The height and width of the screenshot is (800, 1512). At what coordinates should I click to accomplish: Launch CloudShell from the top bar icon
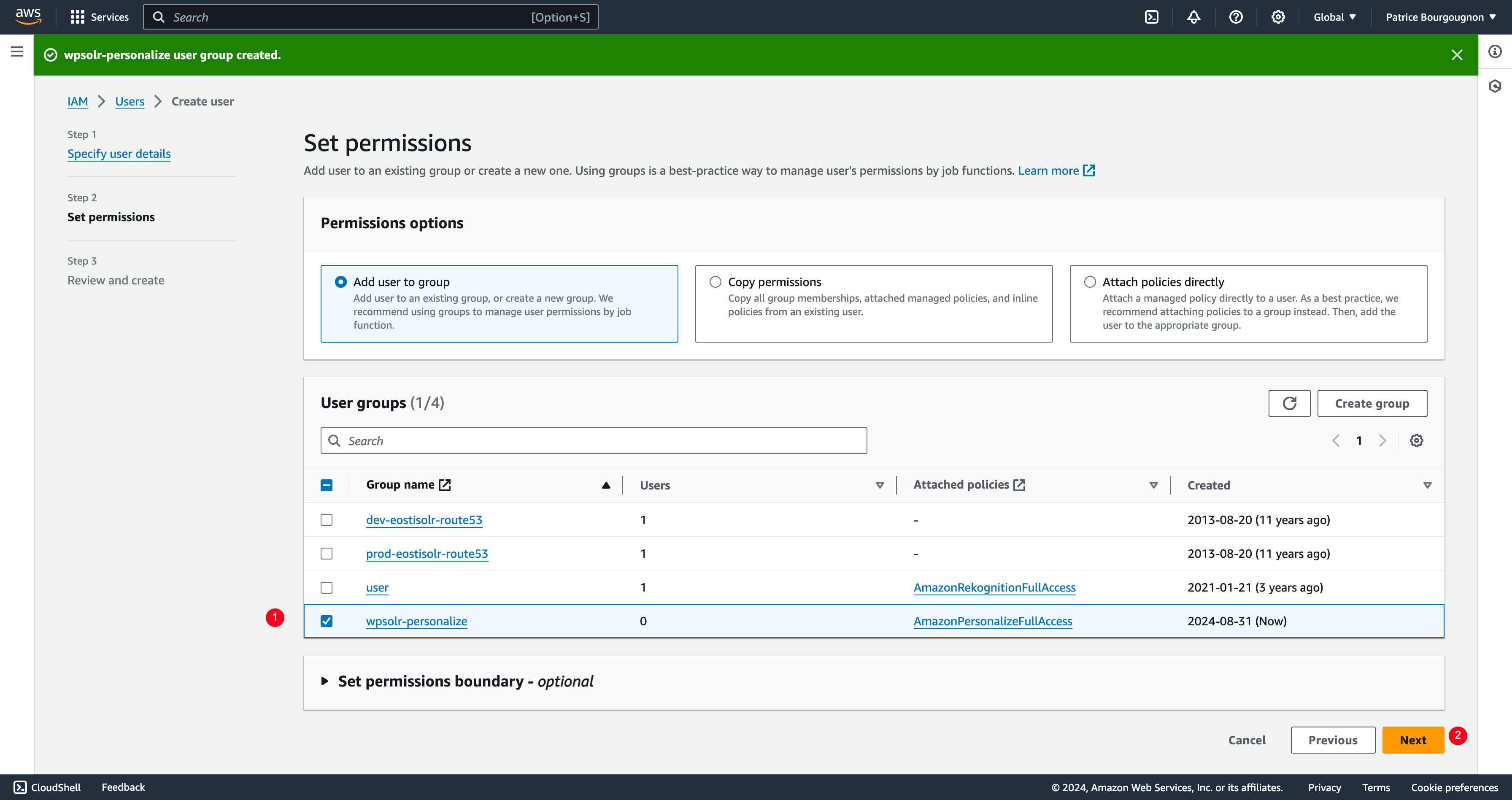(x=1152, y=17)
